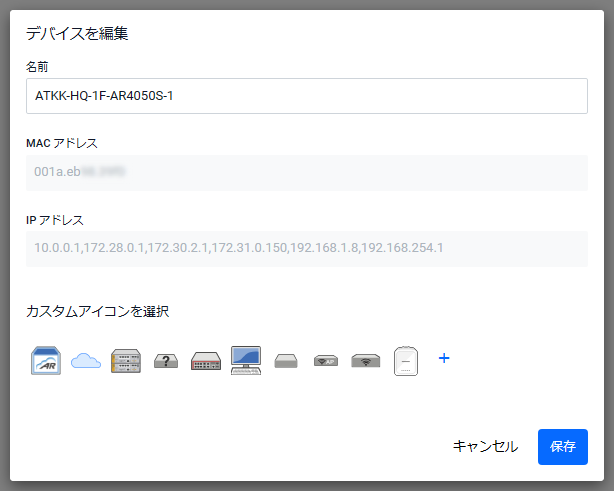Add a new custom icon with plus
The image size is (614, 491).
445,358
